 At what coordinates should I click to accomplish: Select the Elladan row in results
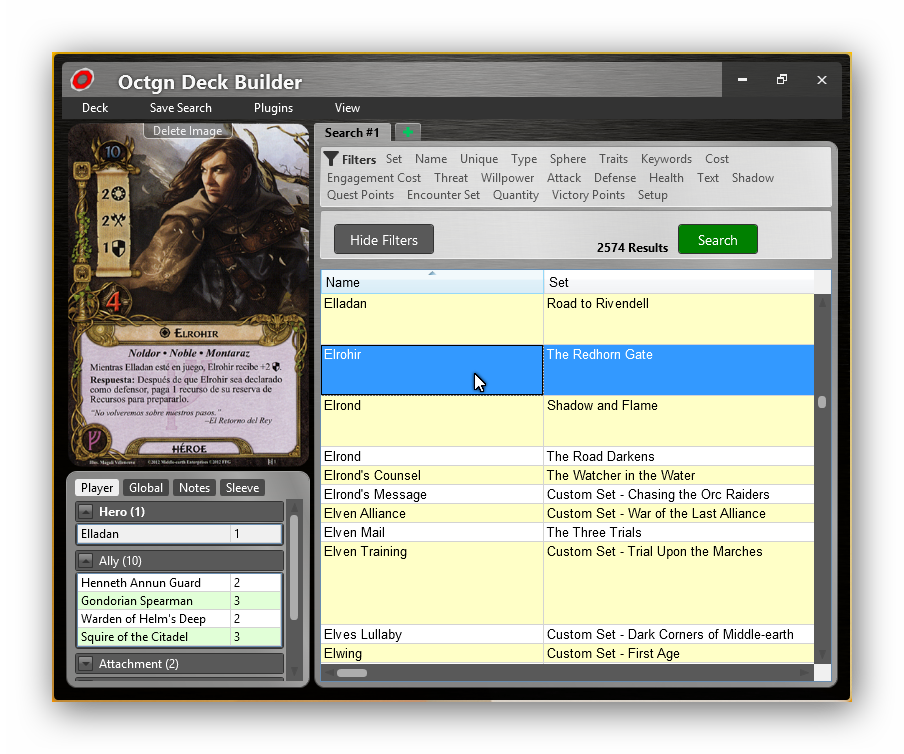tap(567, 319)
